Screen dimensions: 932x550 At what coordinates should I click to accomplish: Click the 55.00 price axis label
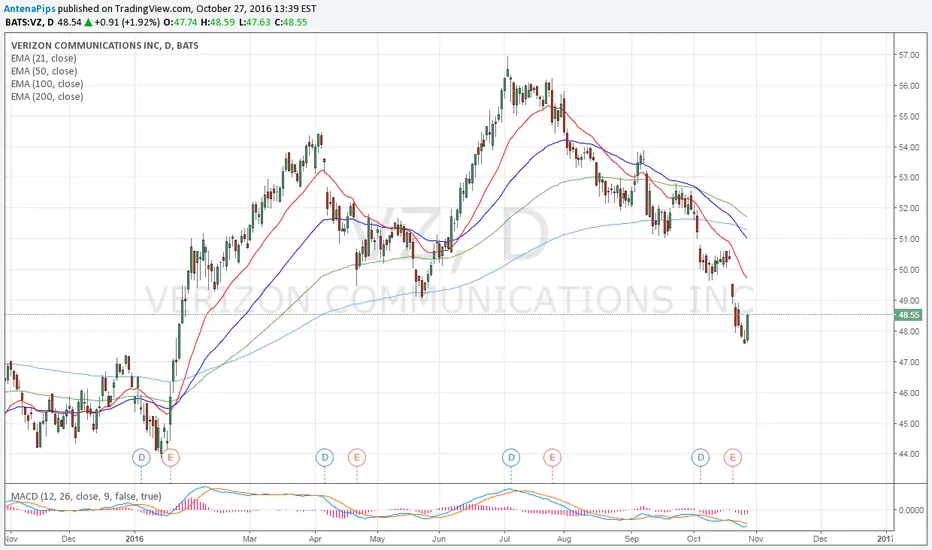coord(909,117)
